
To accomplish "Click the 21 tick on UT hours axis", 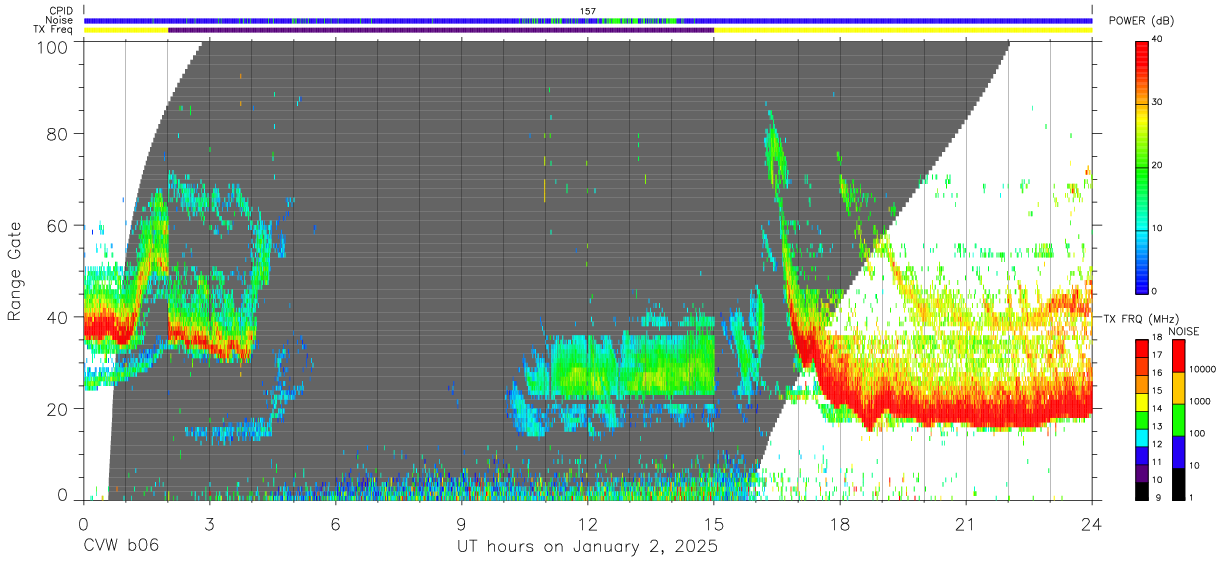I will (966, 524).
